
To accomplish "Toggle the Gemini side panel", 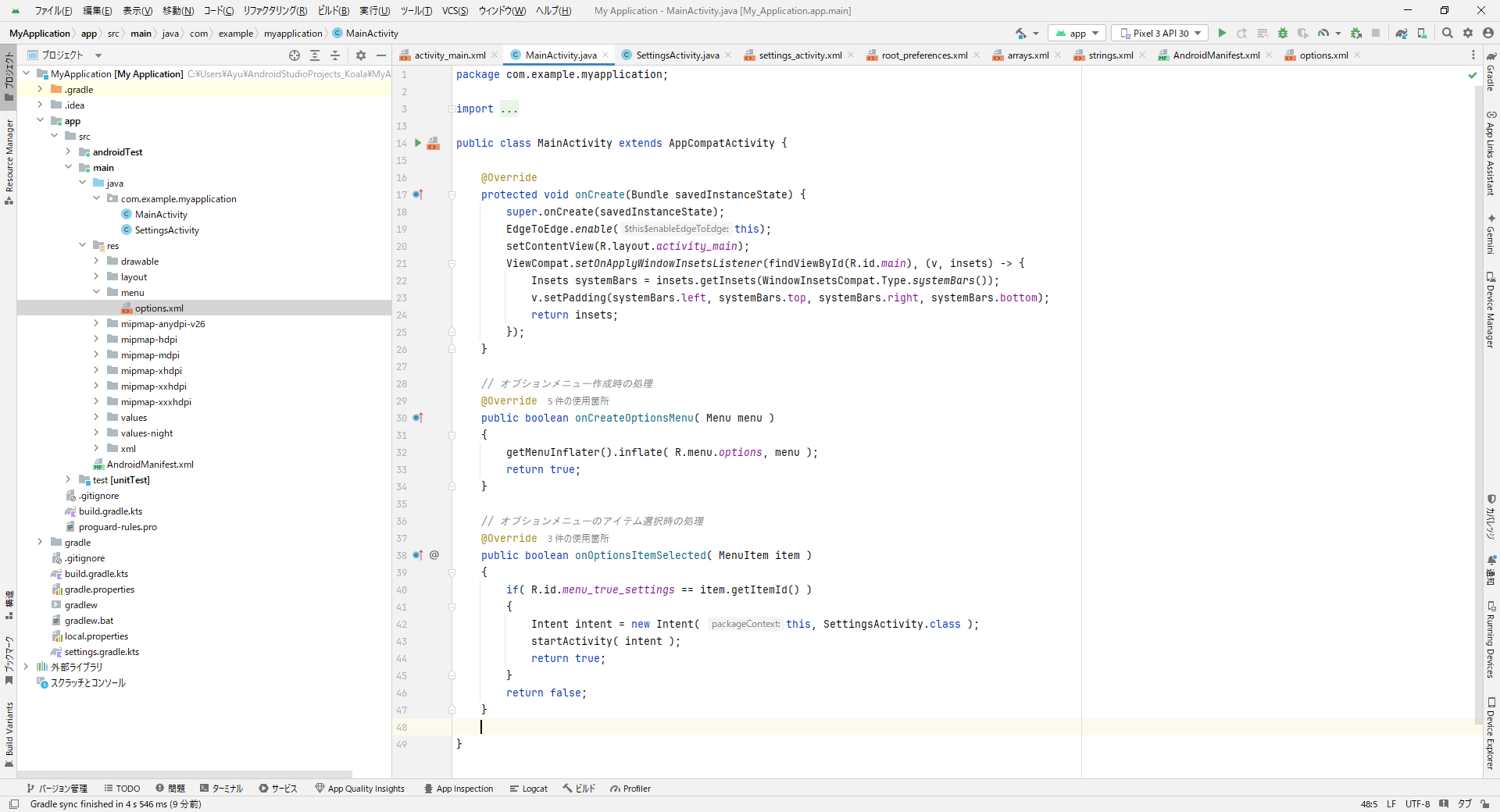I will pyautogui.click(x=1491, y=234).
